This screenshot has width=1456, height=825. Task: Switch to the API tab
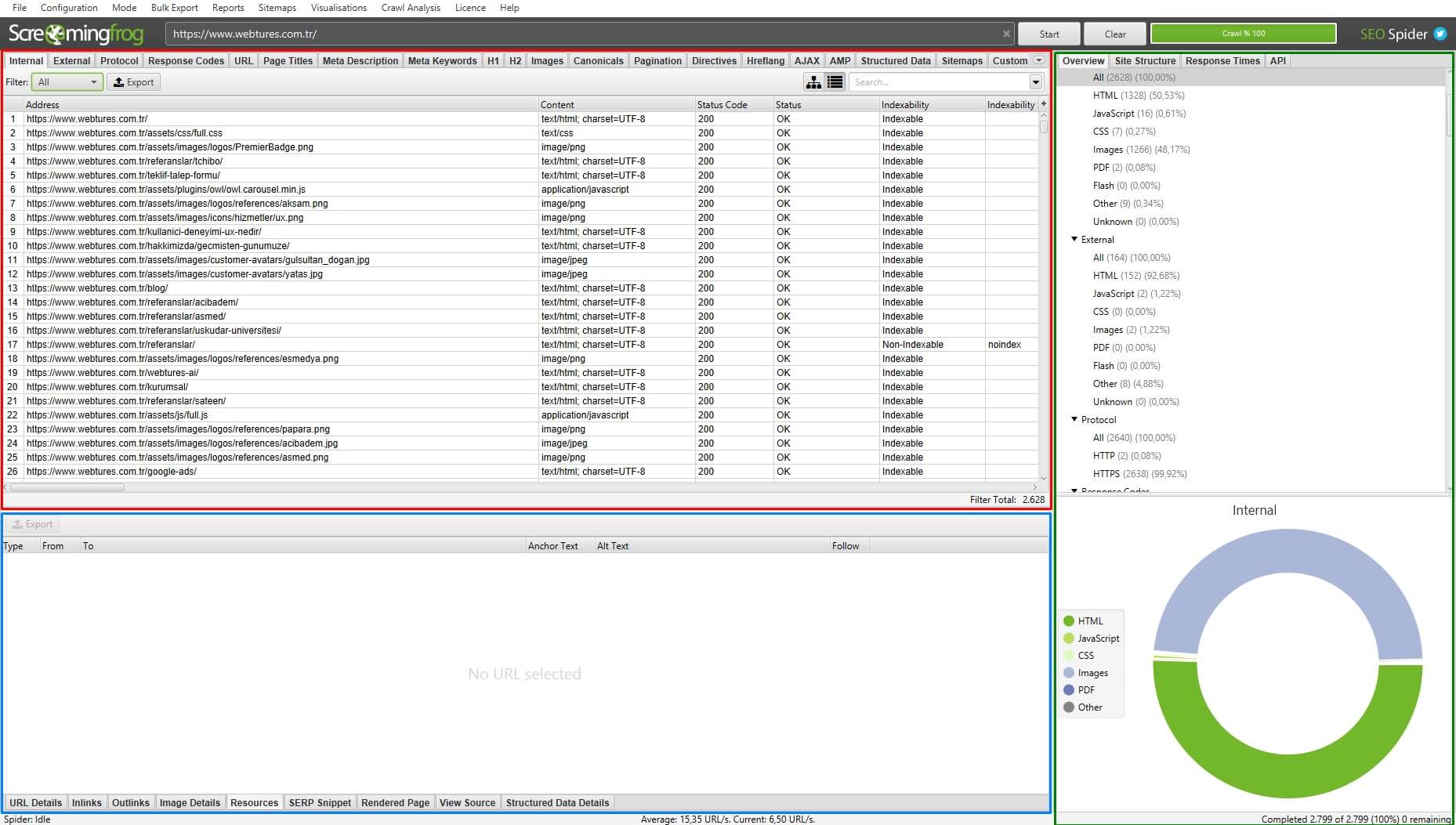pos(1277,60)
